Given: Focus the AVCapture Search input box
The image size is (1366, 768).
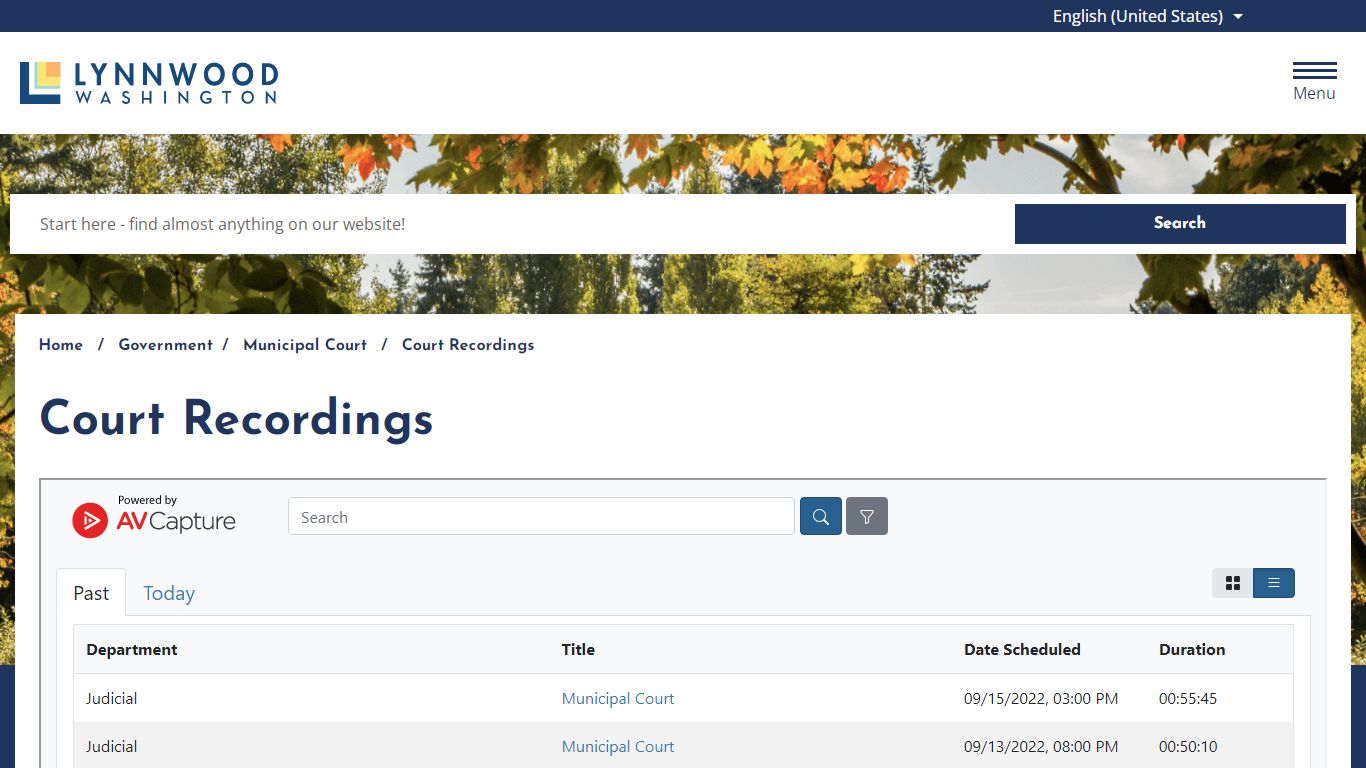Looking at the screenshot, I should 541,516.
